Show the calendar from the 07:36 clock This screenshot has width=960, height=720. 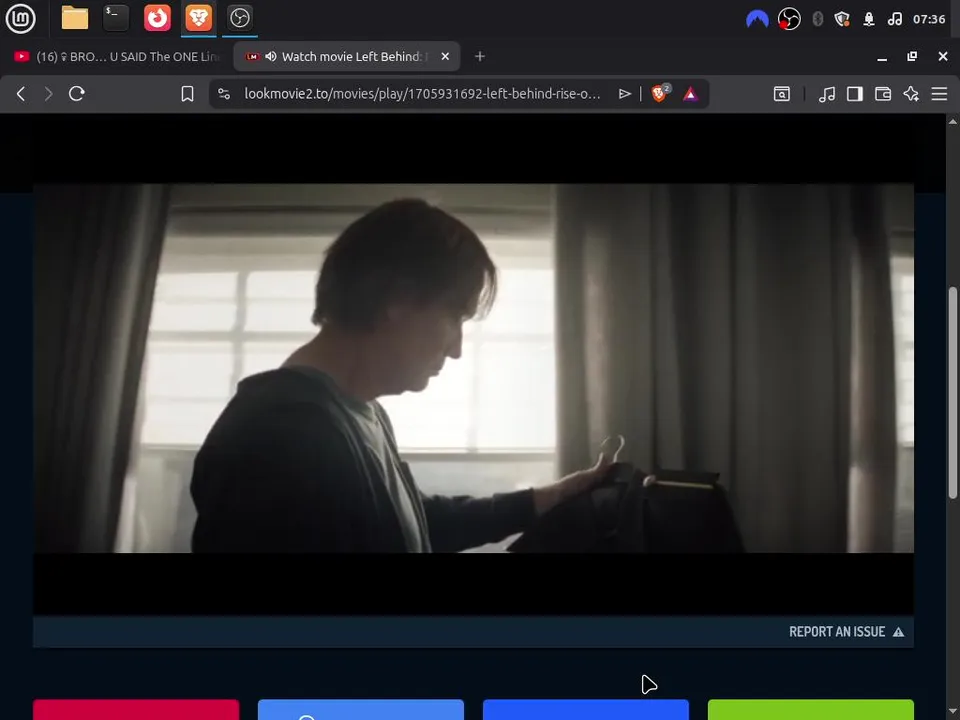tap(929, 19)
